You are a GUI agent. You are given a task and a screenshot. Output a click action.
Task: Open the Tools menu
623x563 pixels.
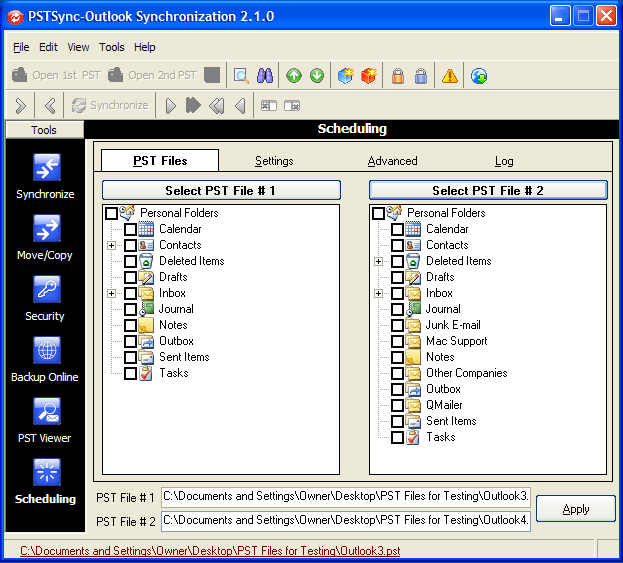(x=112, y=47)
